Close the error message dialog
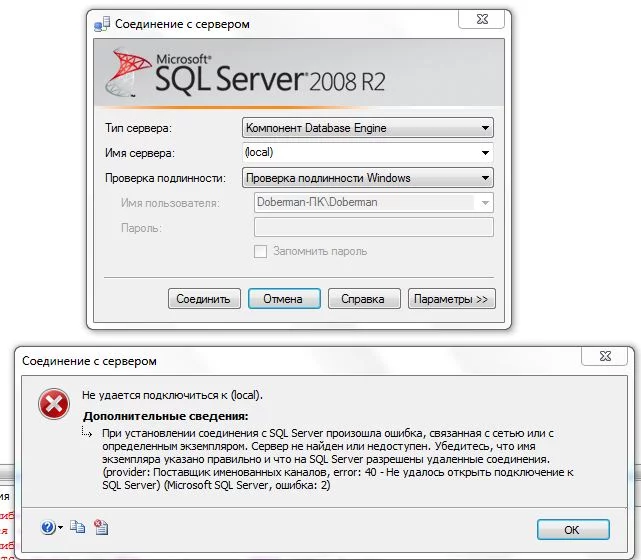Image resolution: width=641 pixels, height=560 pixels. click(x=604, y=356)
